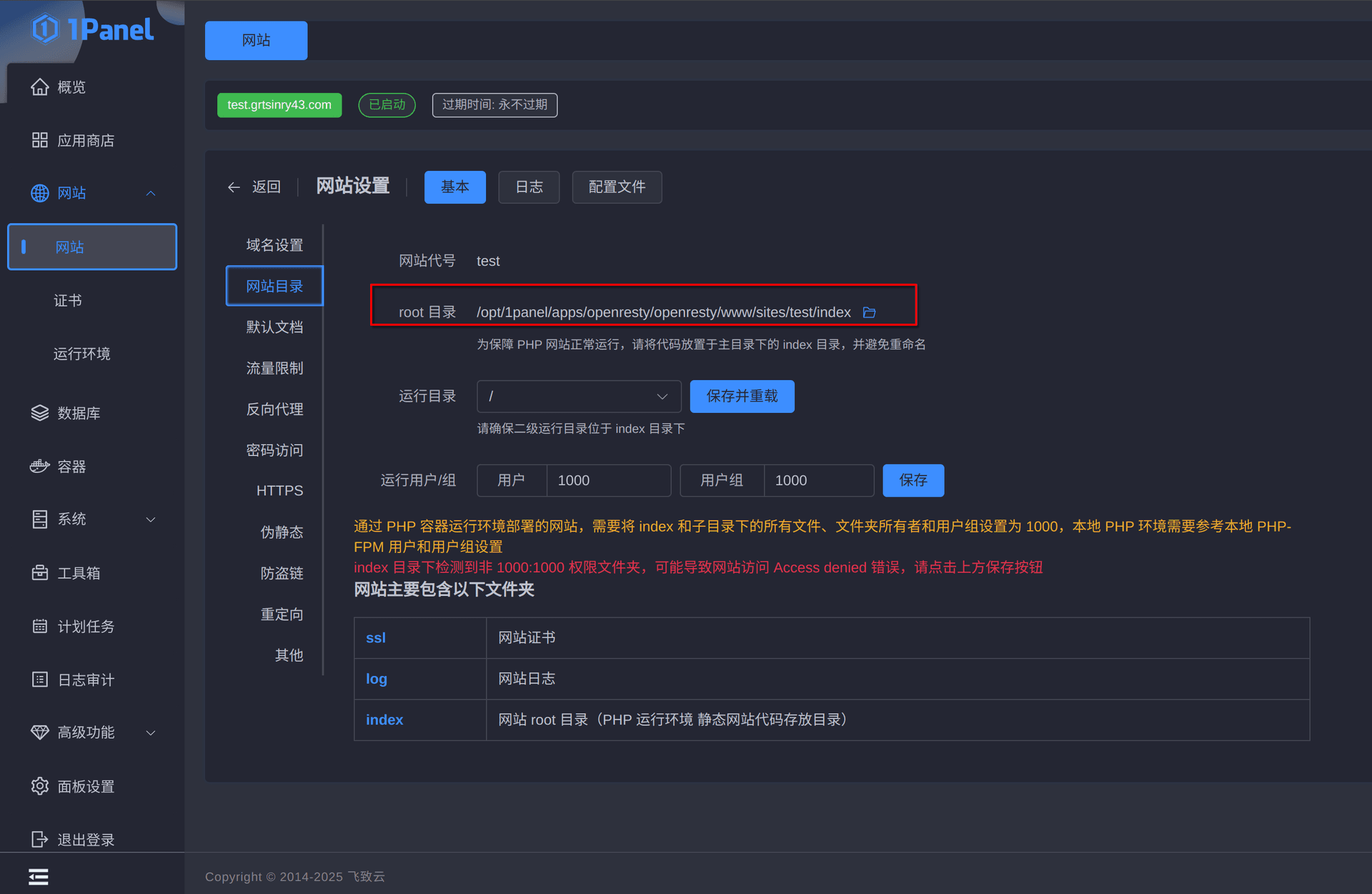The image size is (1372, 894).
Task: Open Containers via the docker icon
Action: [x=40, y=466]
